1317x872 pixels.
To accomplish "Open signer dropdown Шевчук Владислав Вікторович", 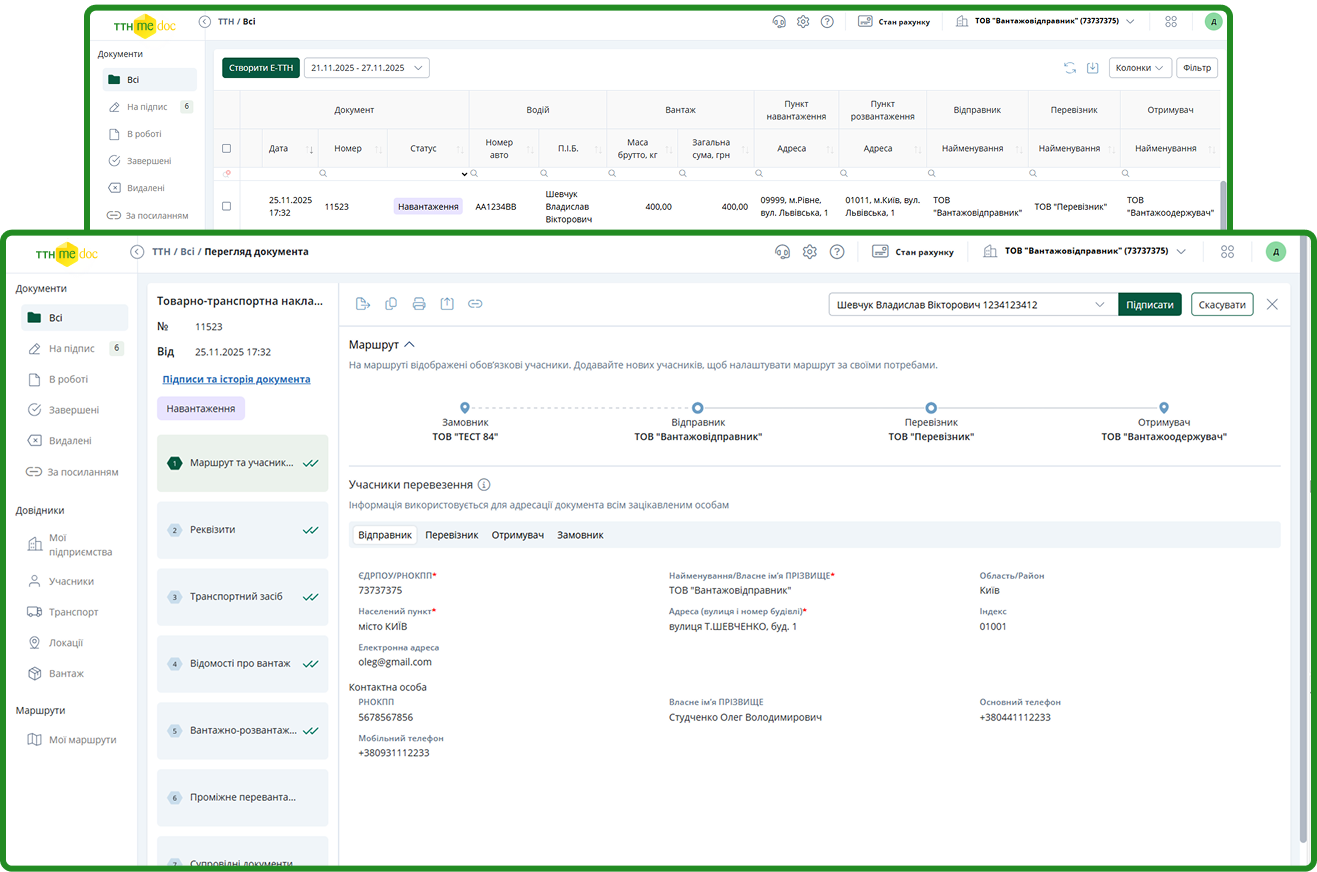I will click(972, 305).
